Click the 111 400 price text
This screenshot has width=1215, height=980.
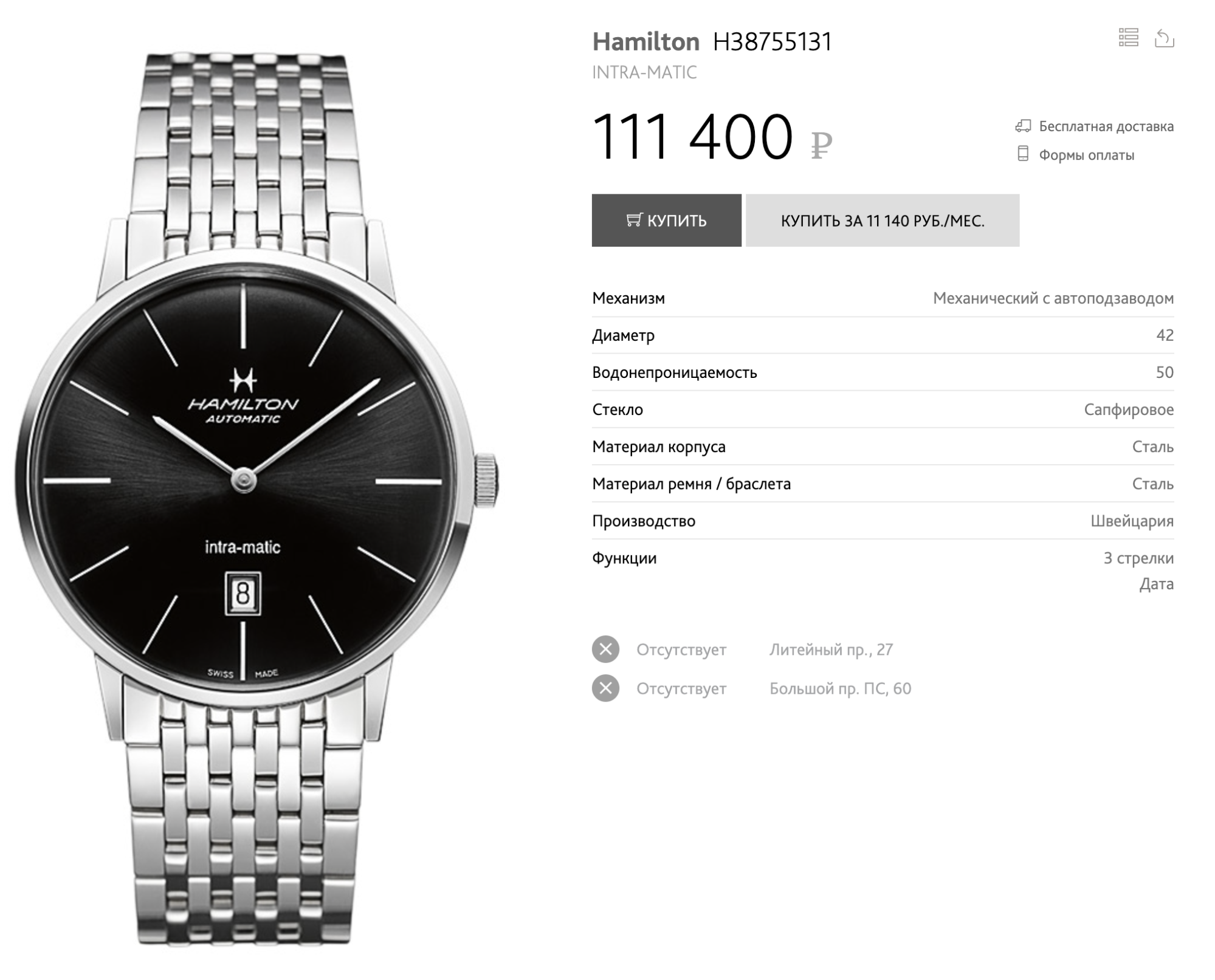click(692, 137)
